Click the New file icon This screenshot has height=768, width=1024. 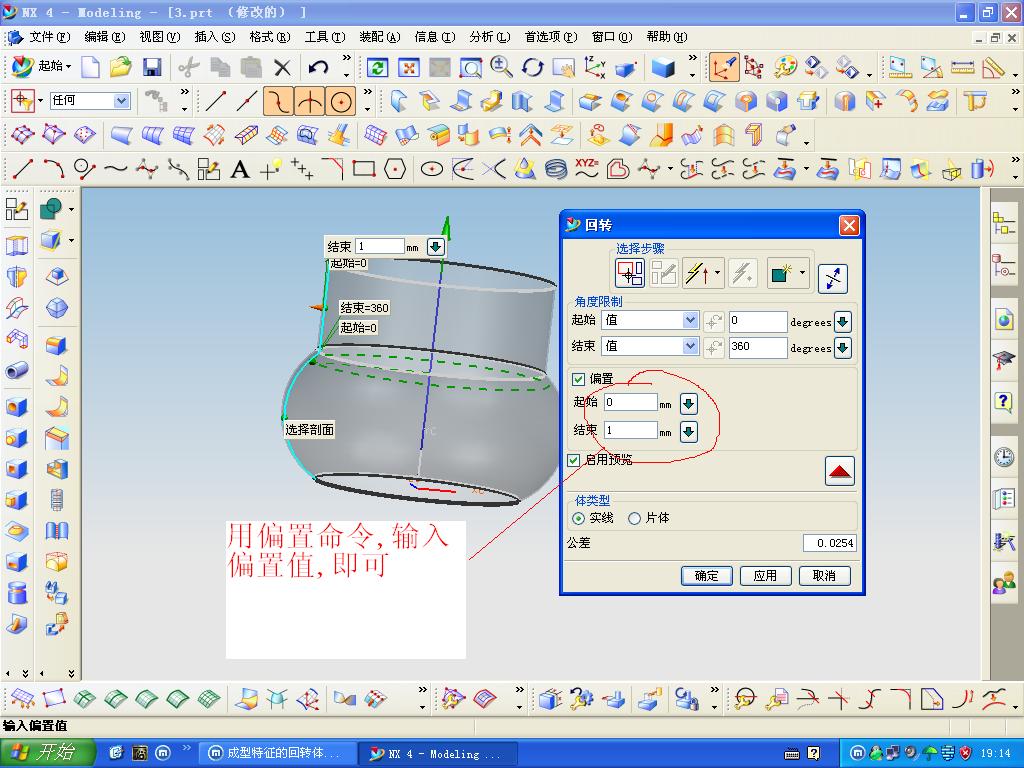(90, 67)
